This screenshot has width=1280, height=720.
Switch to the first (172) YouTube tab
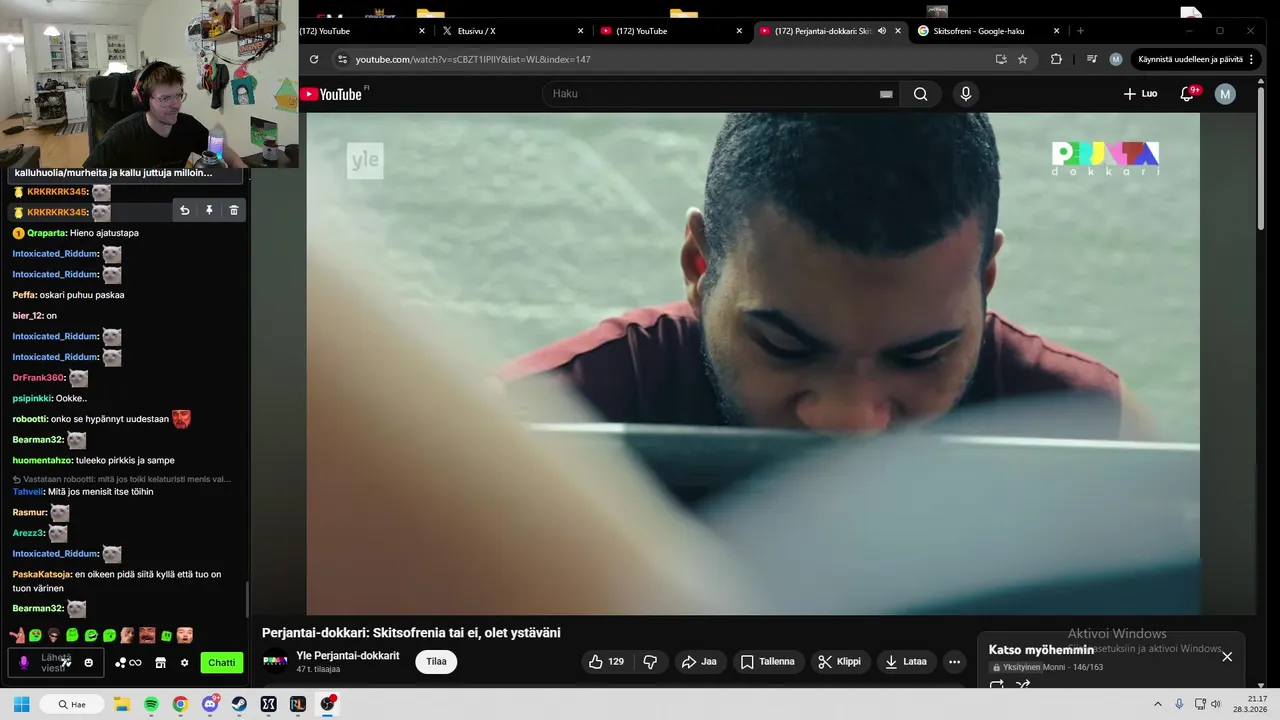tap(360, 31)
